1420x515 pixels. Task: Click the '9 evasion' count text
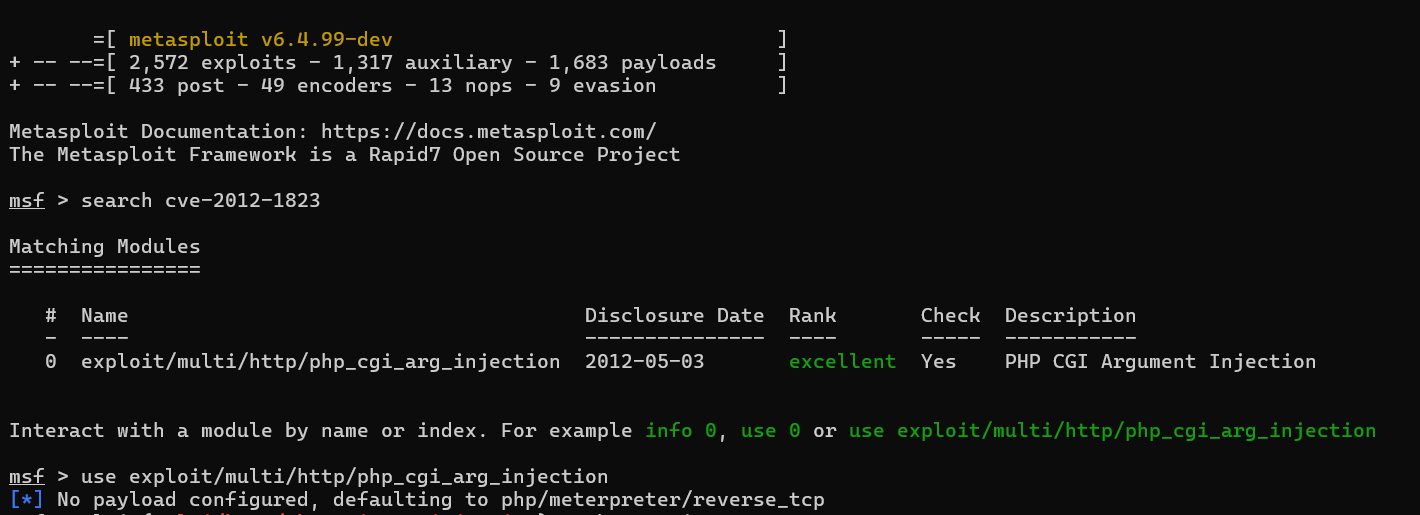[x=602, y=86]
